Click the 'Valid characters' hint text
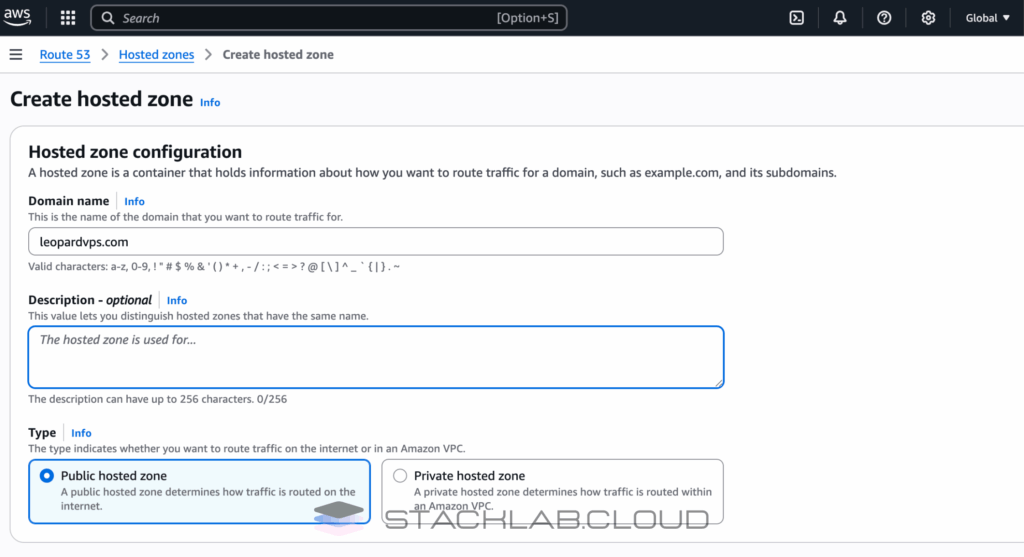This screenshot has width=1024, height=557. 214,266
